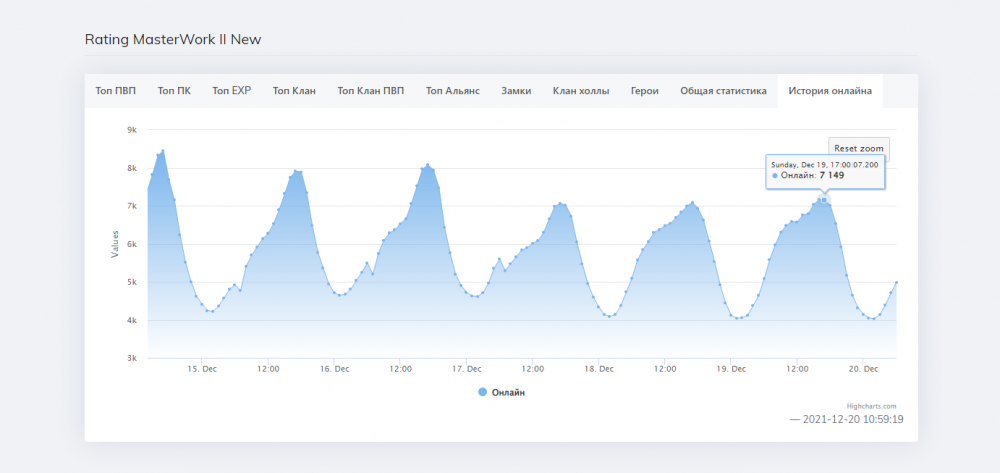Viewport: 1000px width, 473px height.
Task: Click the Rating MasterWork II New heading
Action: (173, 39)
